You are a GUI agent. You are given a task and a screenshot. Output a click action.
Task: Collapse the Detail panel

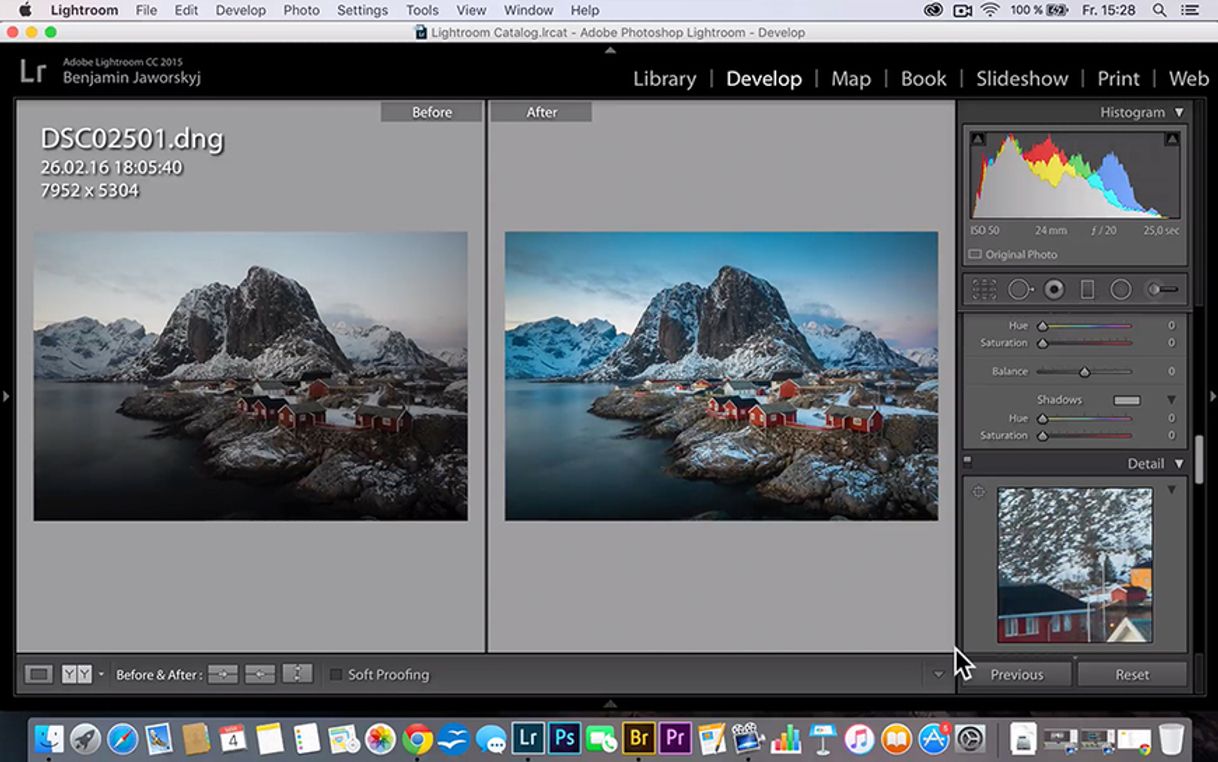[1179, 464]
